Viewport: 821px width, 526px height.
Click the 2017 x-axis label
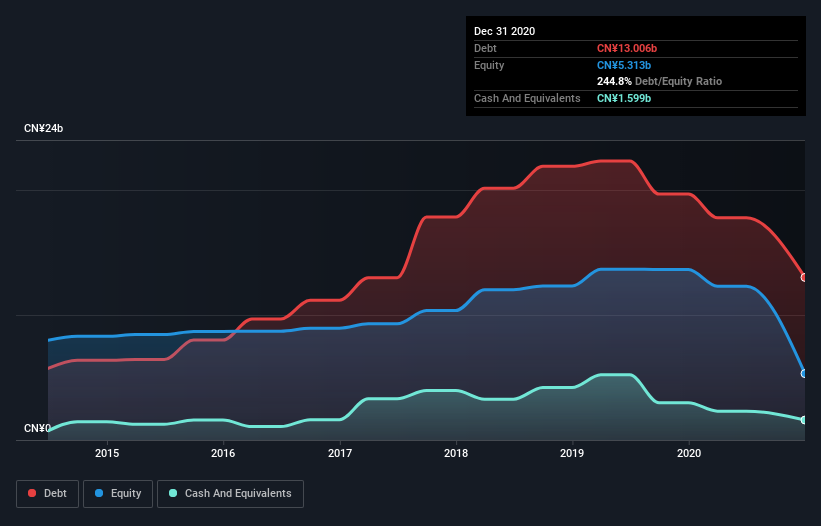[340, 453]
